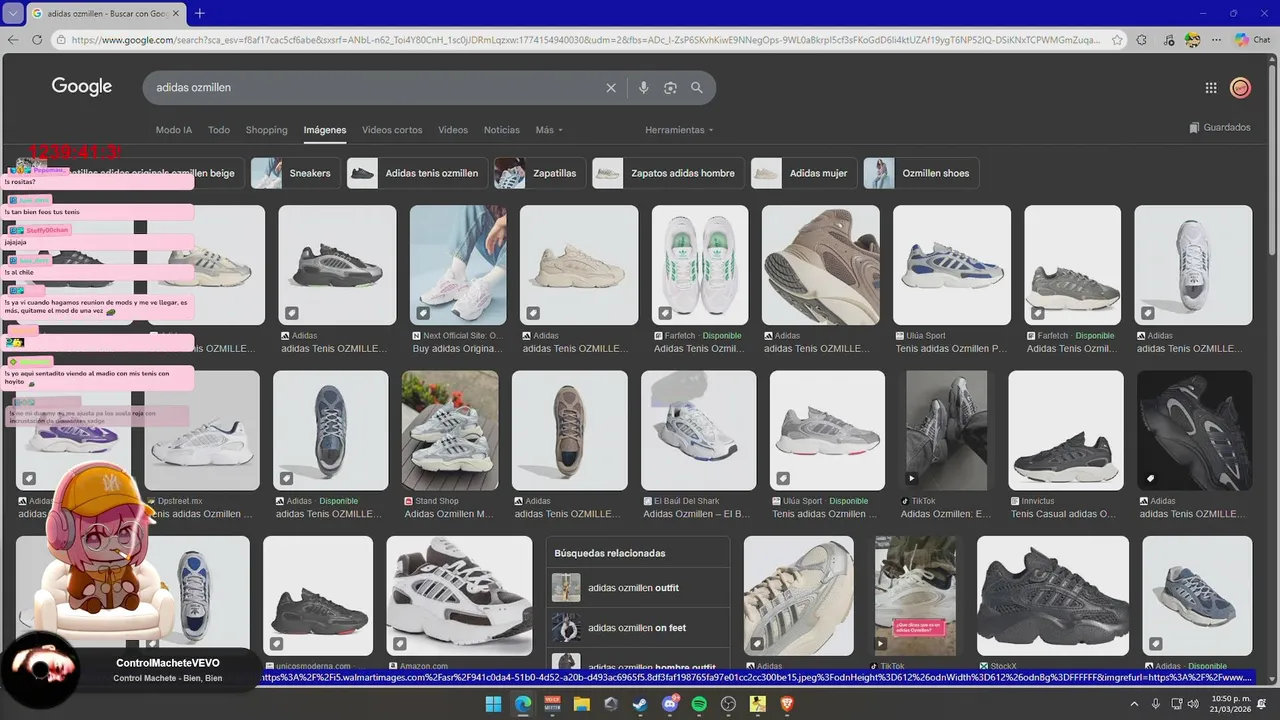This screenshot has height=720, width=1280.
Task: Reload the page with the refresh icon
Action: click(37, 40)
